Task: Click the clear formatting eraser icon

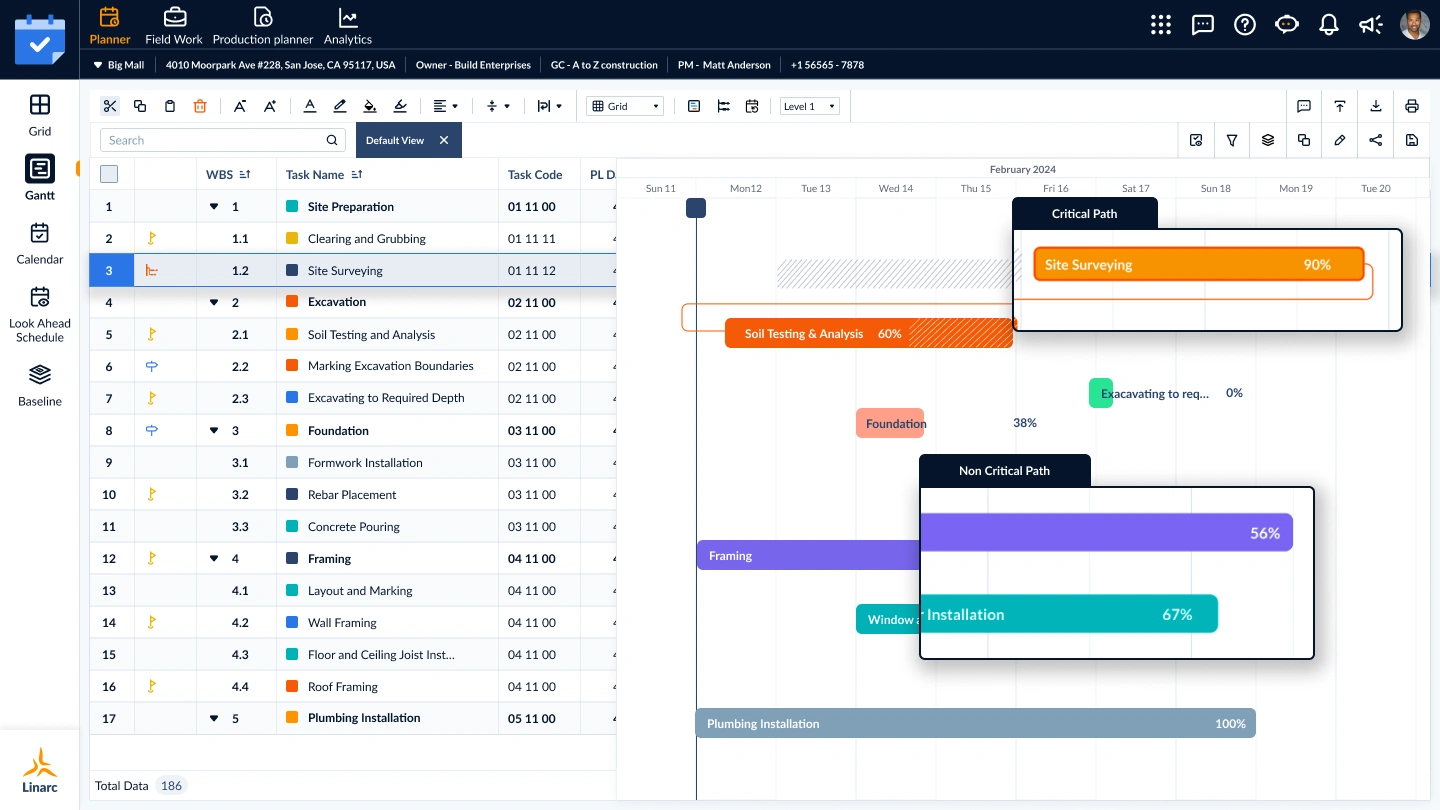Action: [400, 106]
